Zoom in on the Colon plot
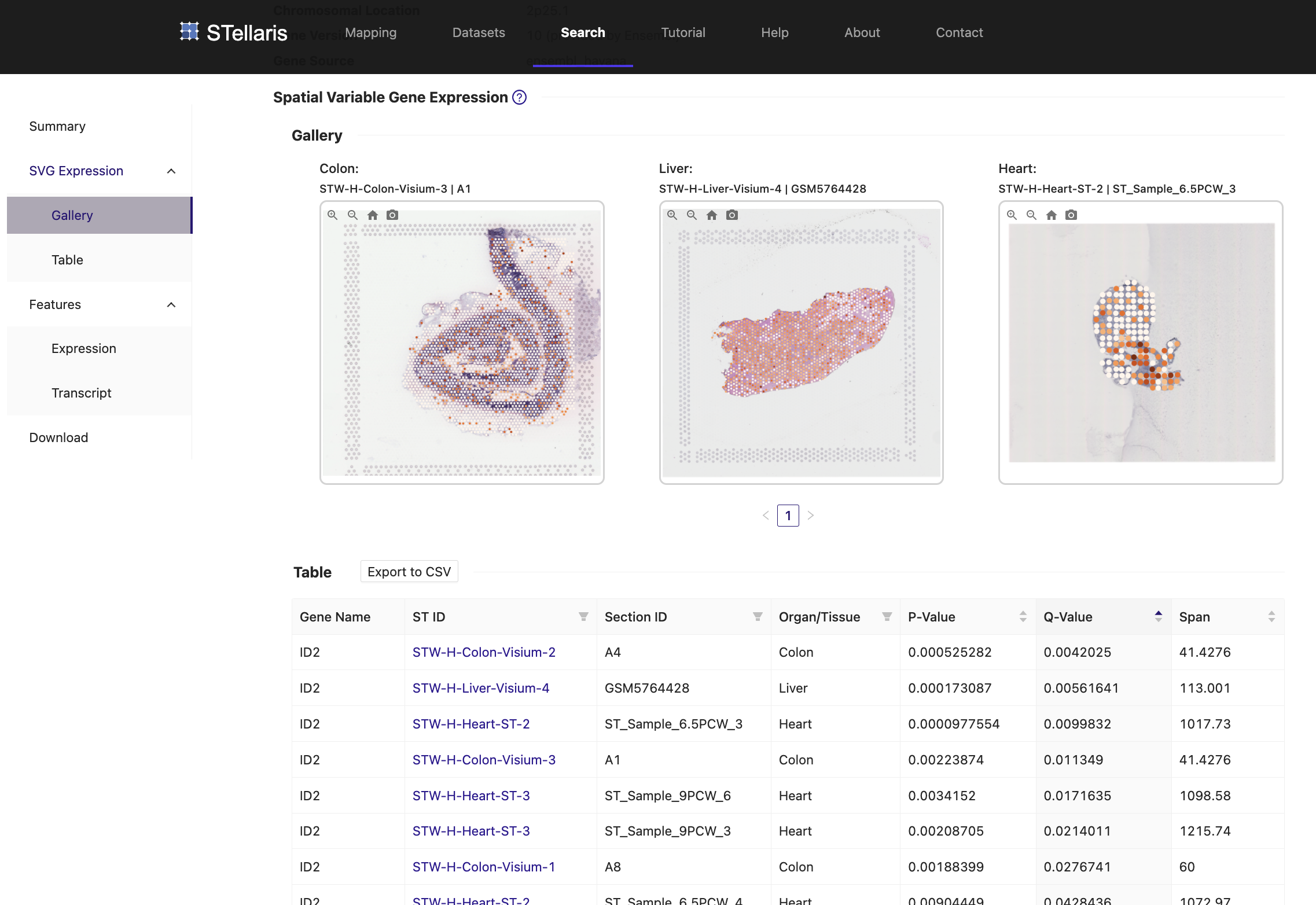The image size is (1316, 905). point(332,215)
